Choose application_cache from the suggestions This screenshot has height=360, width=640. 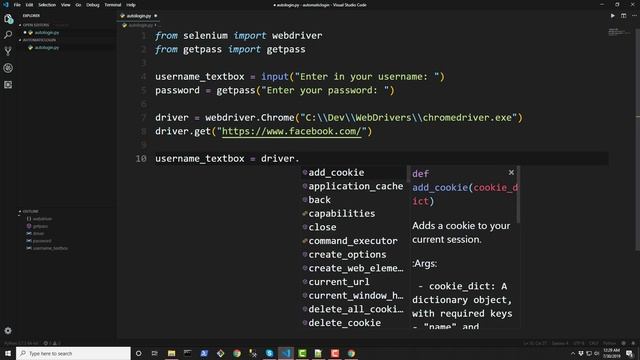coord(353,187)
